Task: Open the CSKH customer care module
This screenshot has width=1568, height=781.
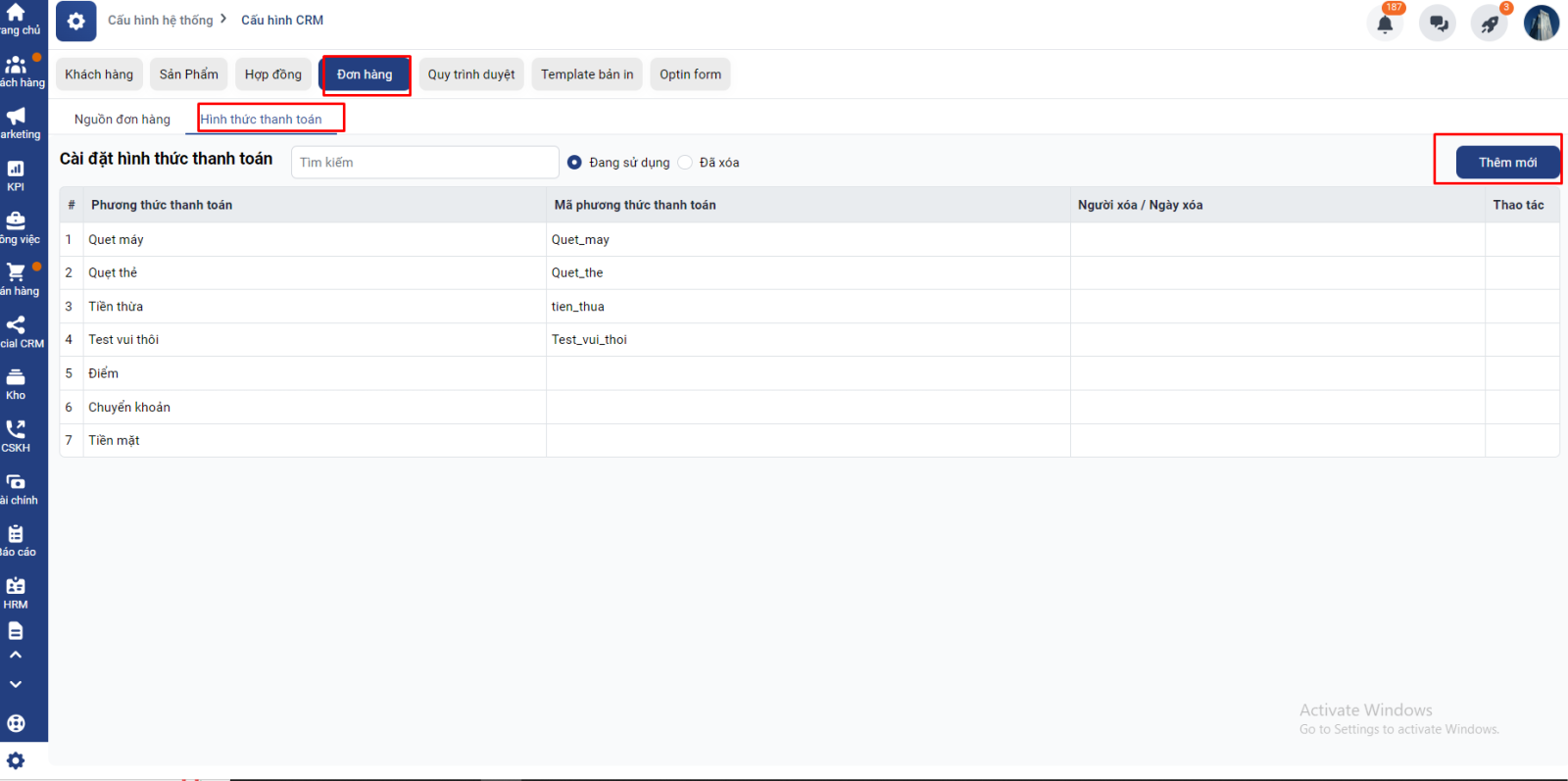Action: 16,436
